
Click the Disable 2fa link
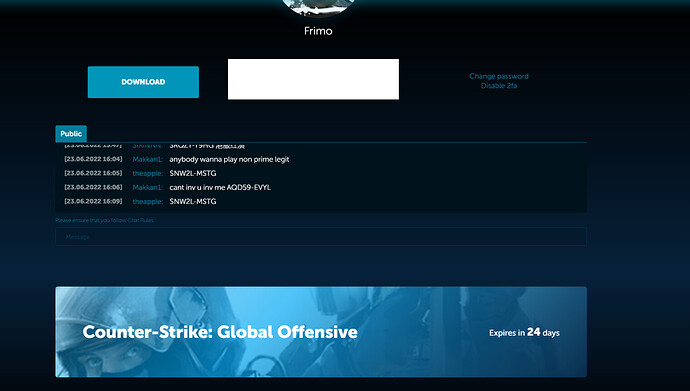[499, 86]
